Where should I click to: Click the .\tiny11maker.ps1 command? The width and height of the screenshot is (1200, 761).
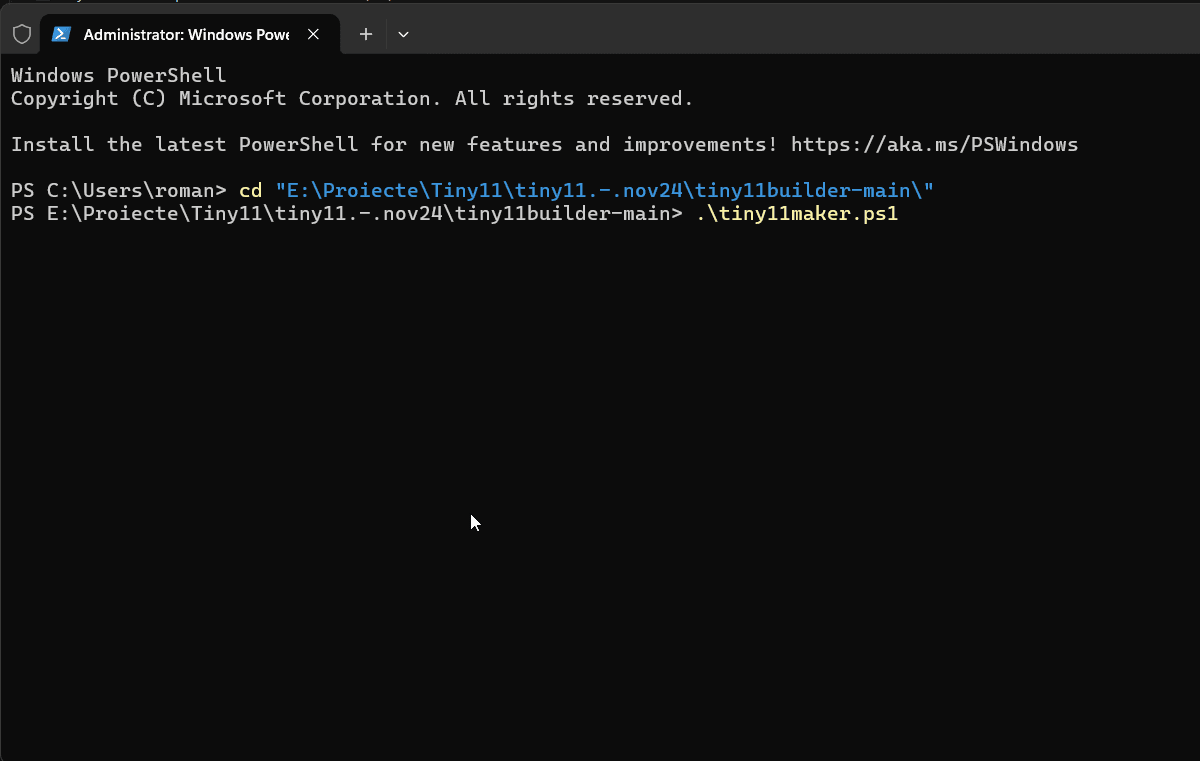click(797, 214)
